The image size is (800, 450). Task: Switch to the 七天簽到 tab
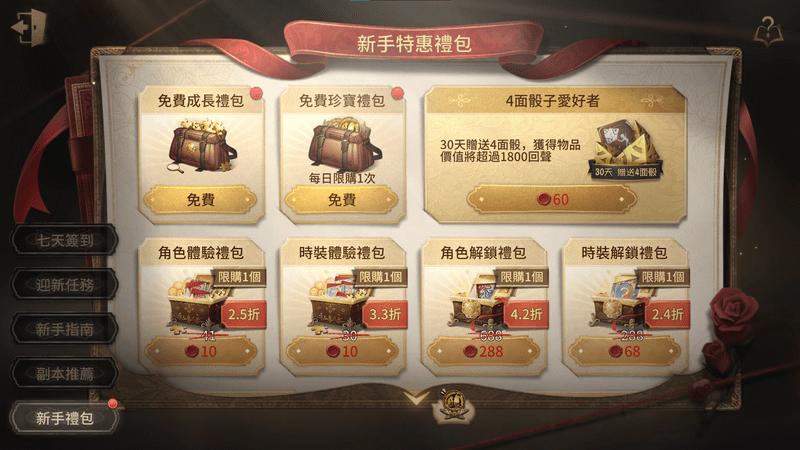[64, 240]
